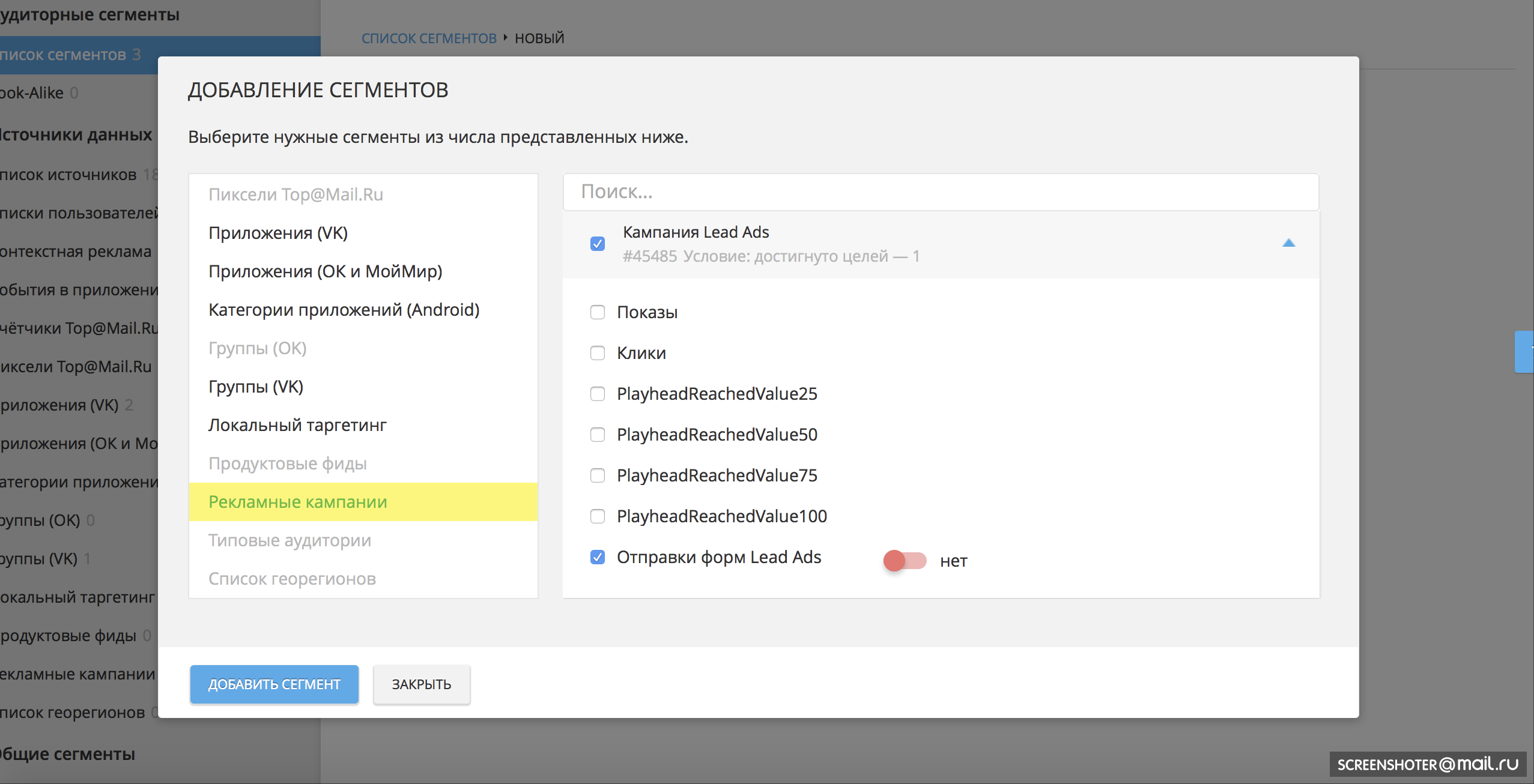This screenshot has width=1534, height=784.
Task: Open Приложения (VK) category
Action: [x=278, y=233]
